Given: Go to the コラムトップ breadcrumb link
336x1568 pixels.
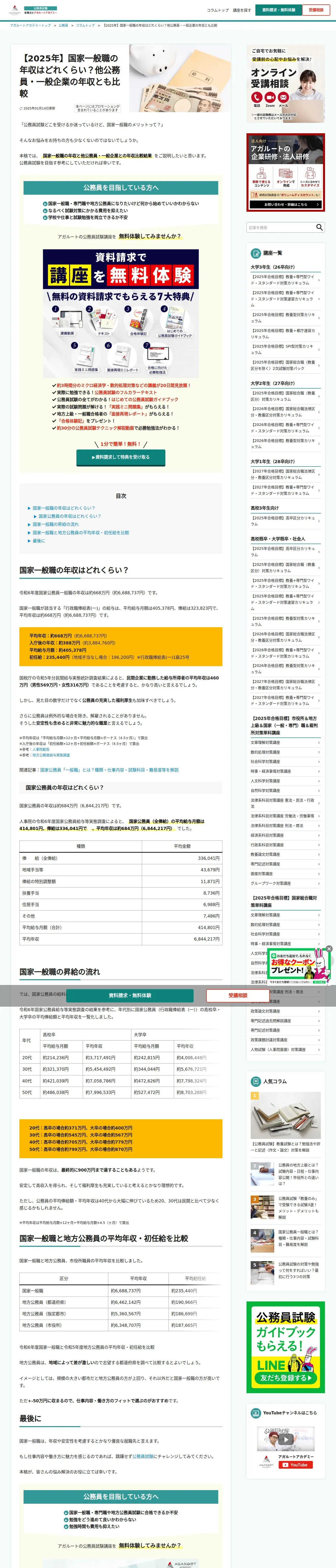Looking at the screenshot, I should point(85,26).
